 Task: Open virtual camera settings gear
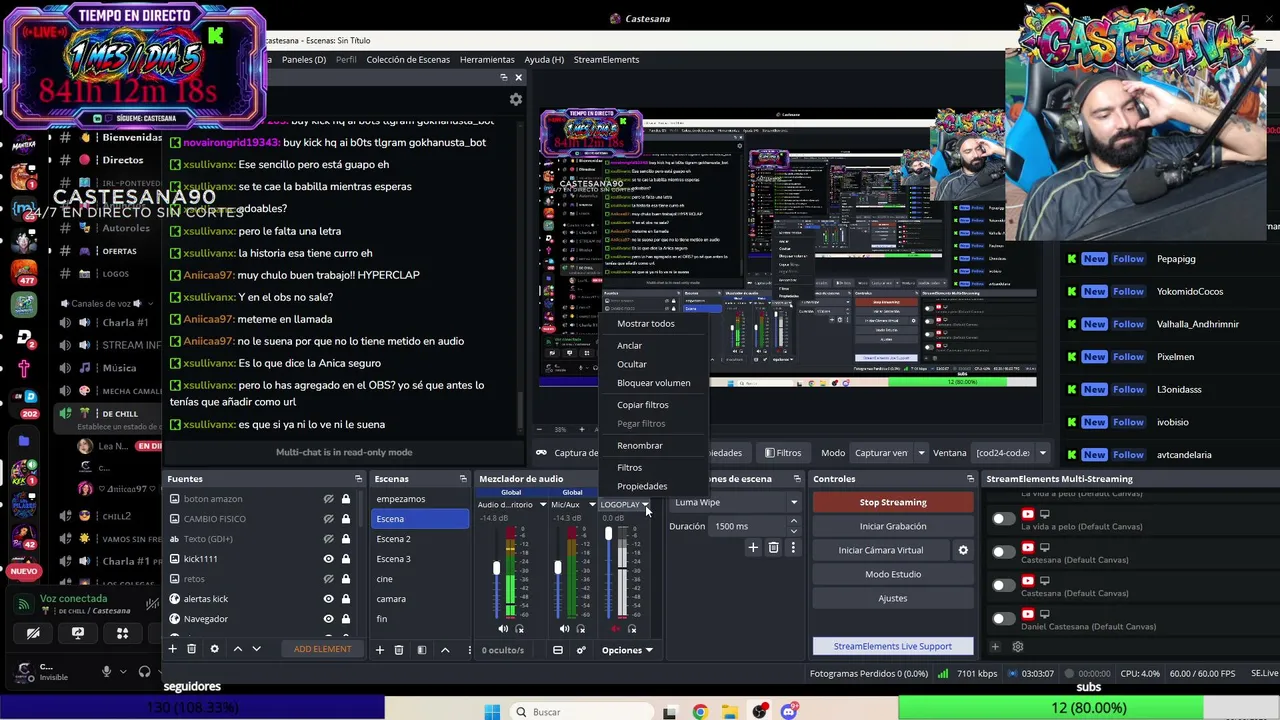pos(963,550)
